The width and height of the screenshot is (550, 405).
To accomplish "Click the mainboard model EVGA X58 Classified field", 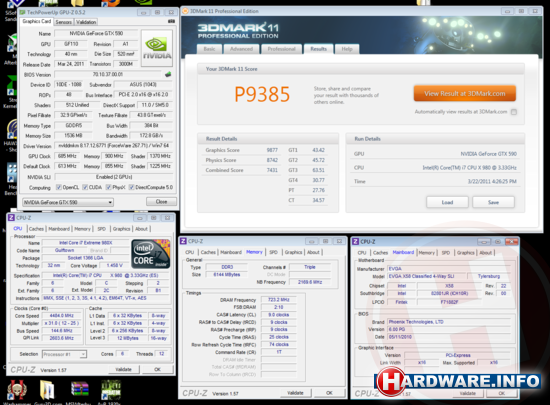I will (427, 276).
